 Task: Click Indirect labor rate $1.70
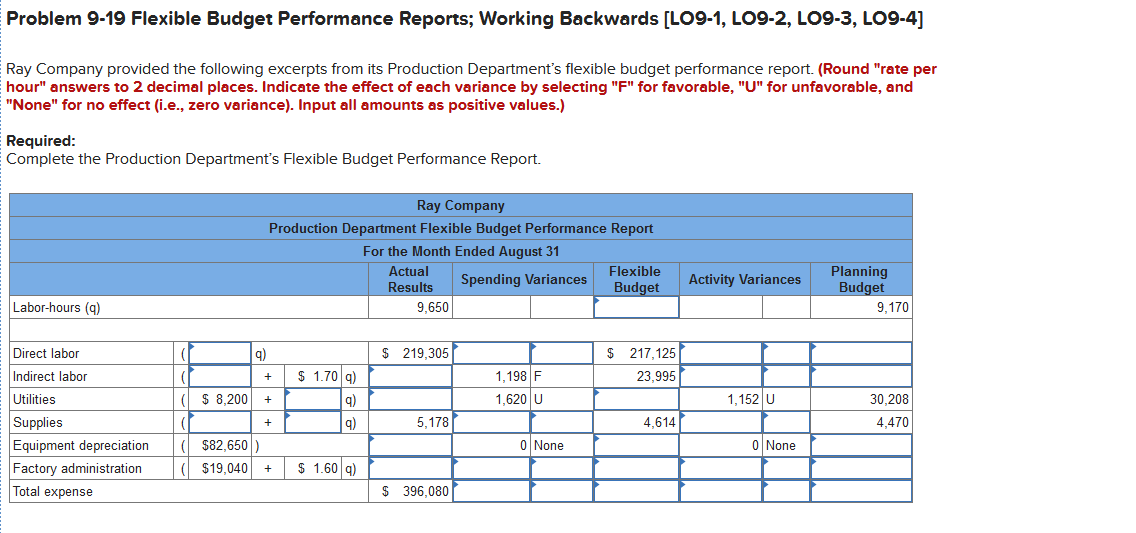click(x=319, y=376)
